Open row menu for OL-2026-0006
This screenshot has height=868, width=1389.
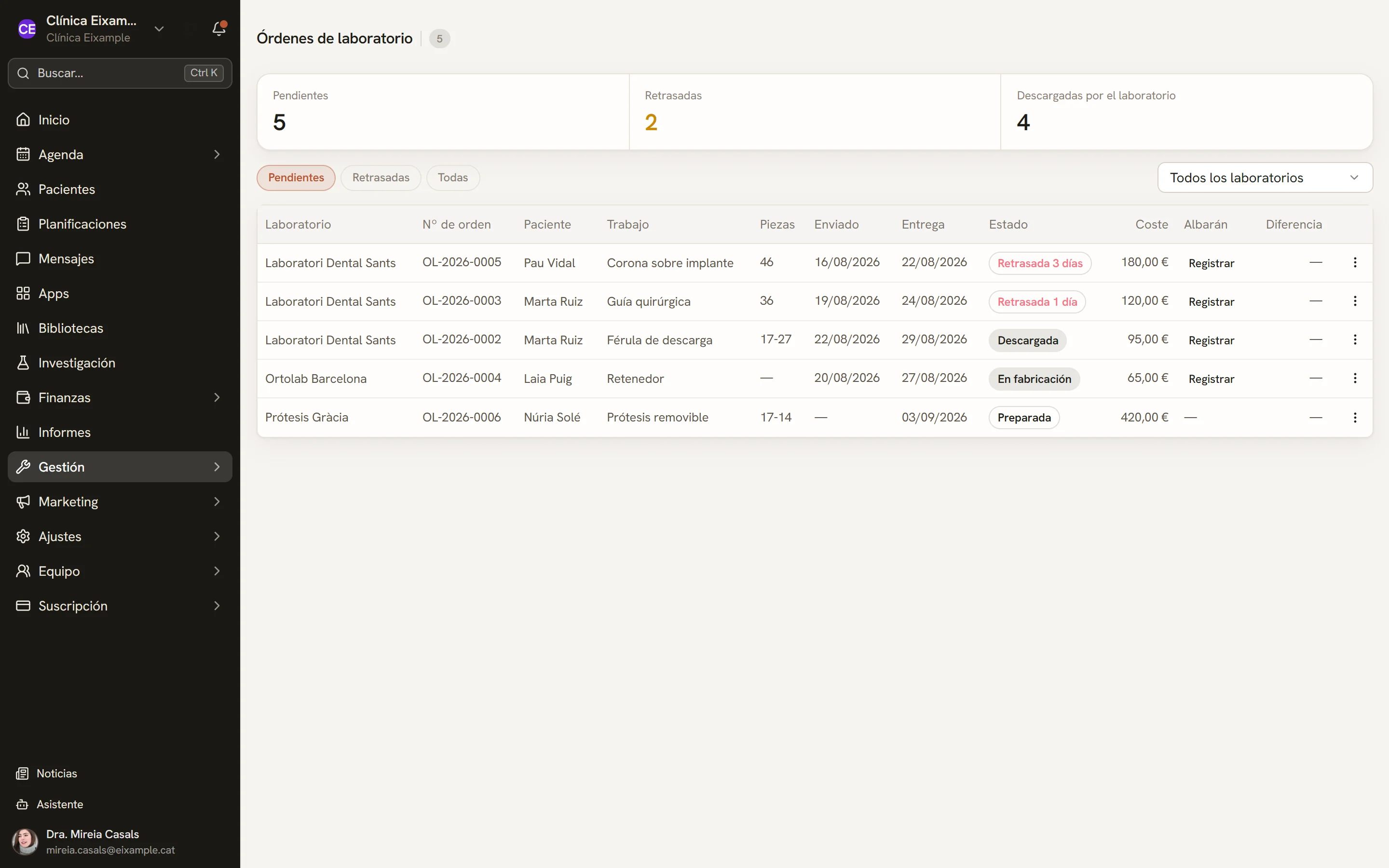tap(1355, 417)
